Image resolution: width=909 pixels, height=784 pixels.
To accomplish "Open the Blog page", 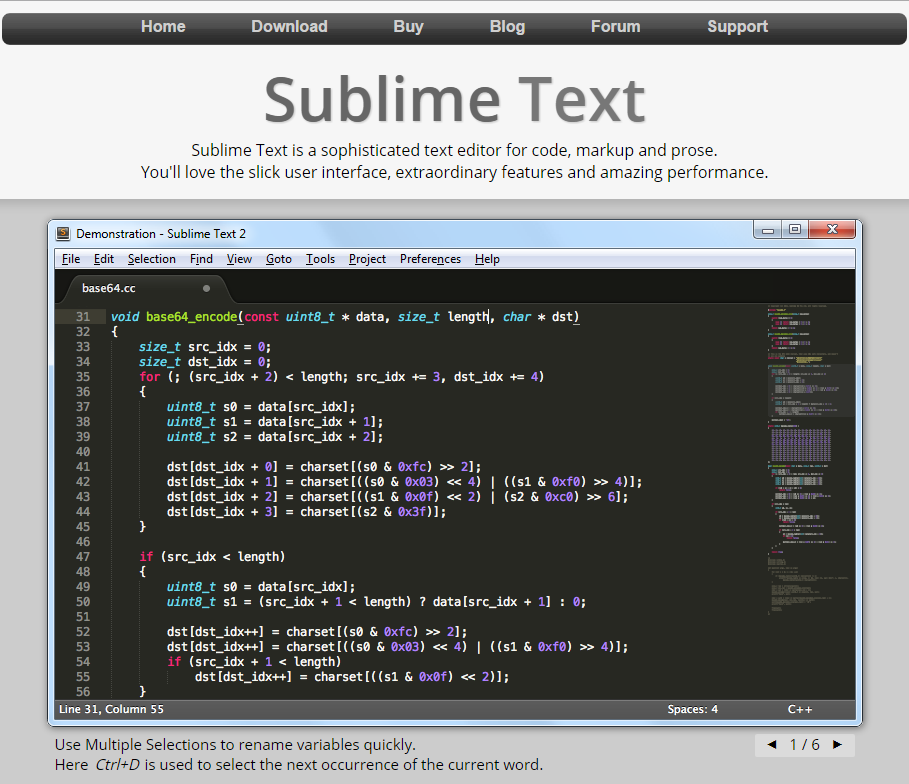I will 507,27.
